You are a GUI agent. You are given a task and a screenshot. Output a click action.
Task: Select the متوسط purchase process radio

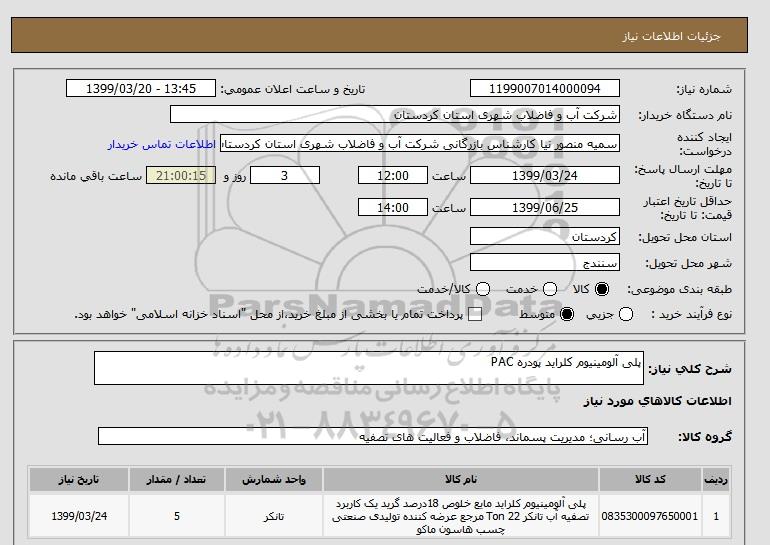tap(567, 314)
